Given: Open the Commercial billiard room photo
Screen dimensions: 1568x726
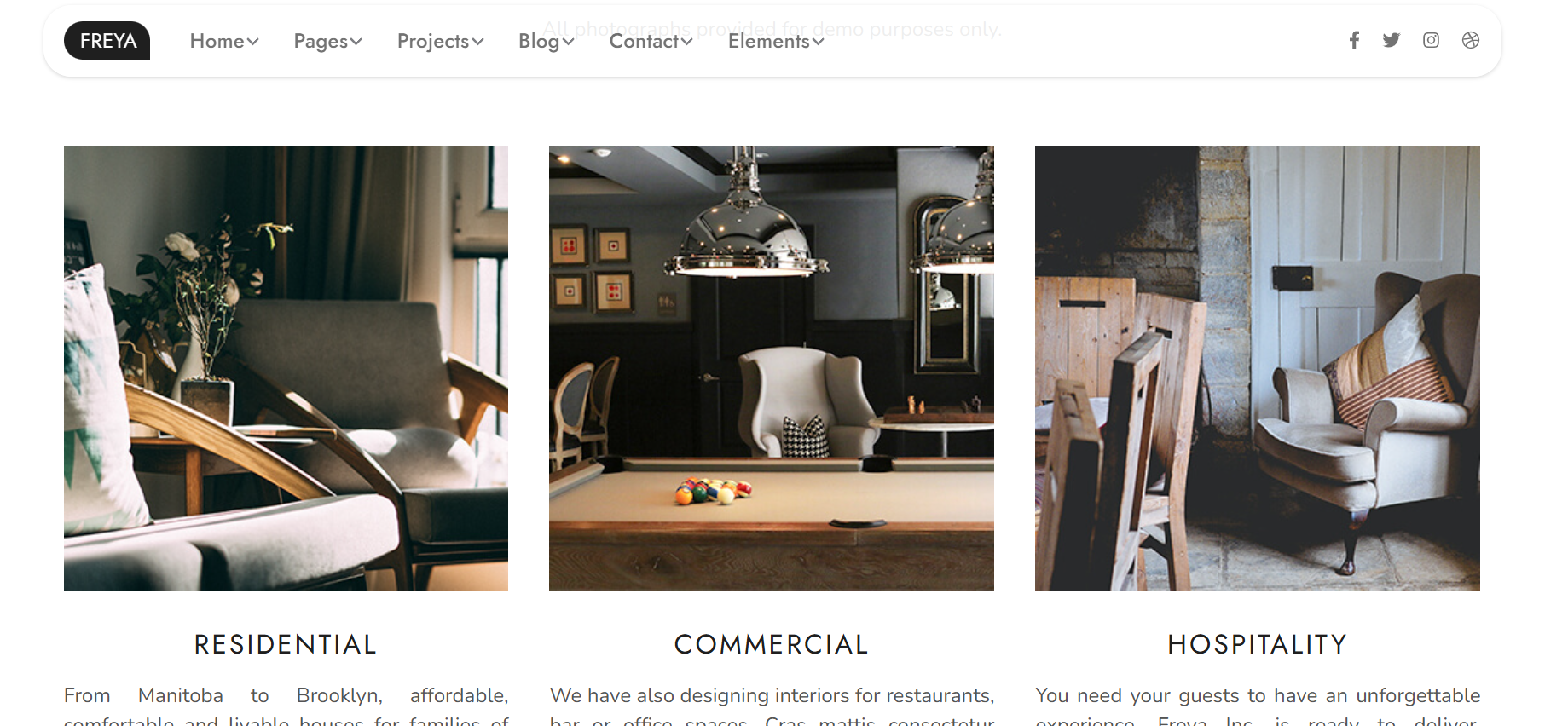Looking at the screenshot, I should tap(772, 368).
